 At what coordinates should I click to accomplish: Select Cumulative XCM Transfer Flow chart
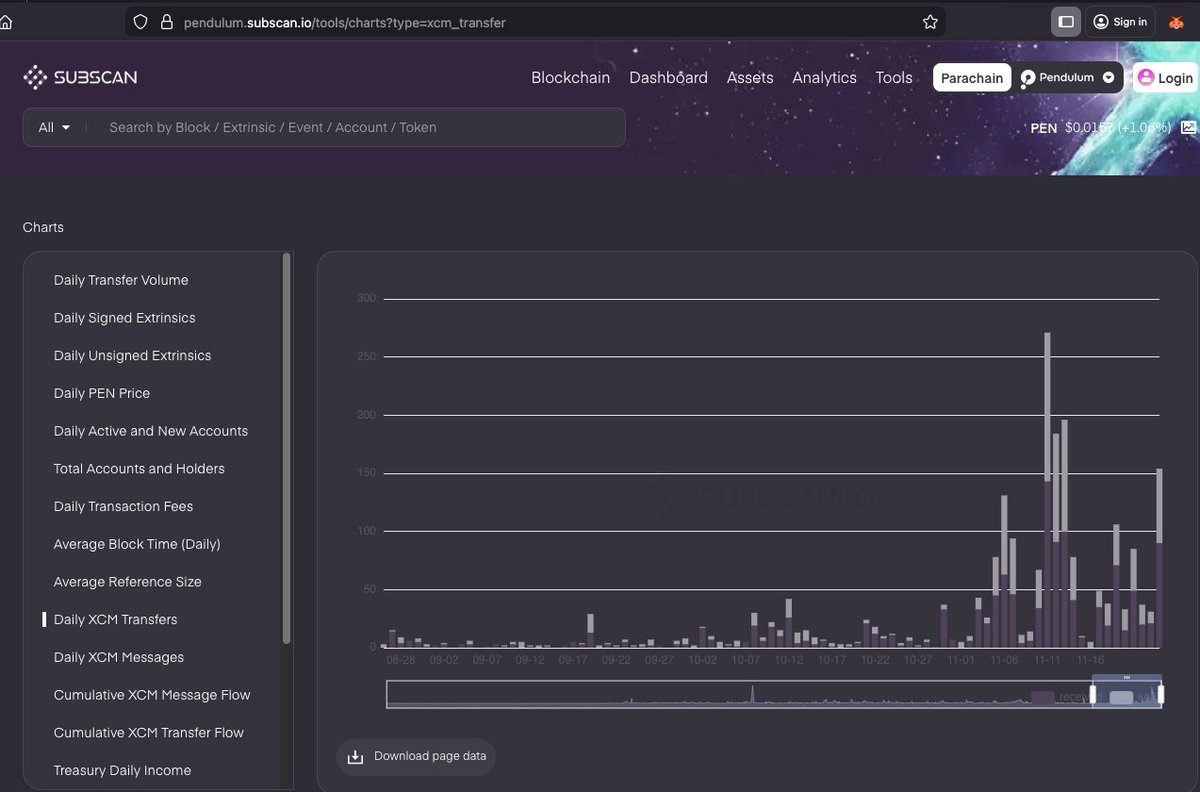149,732
